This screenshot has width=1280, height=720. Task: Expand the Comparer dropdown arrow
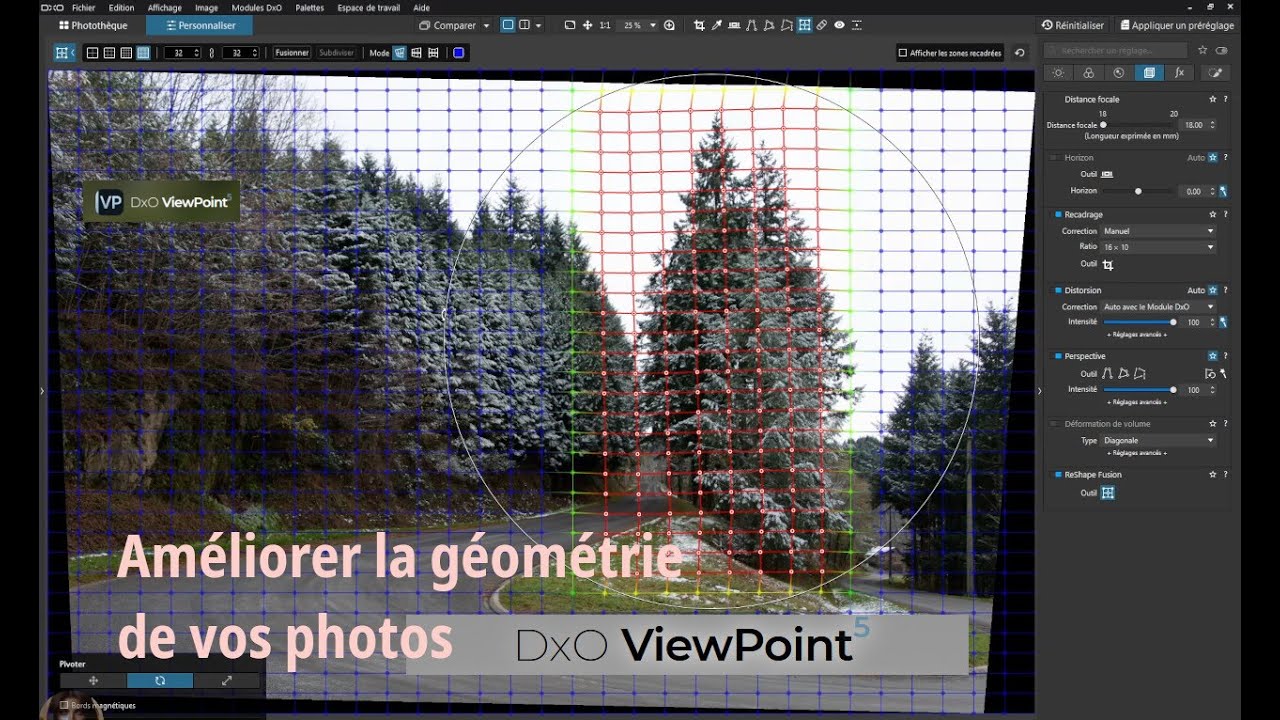pyautogui.click(x=487, y=25)
